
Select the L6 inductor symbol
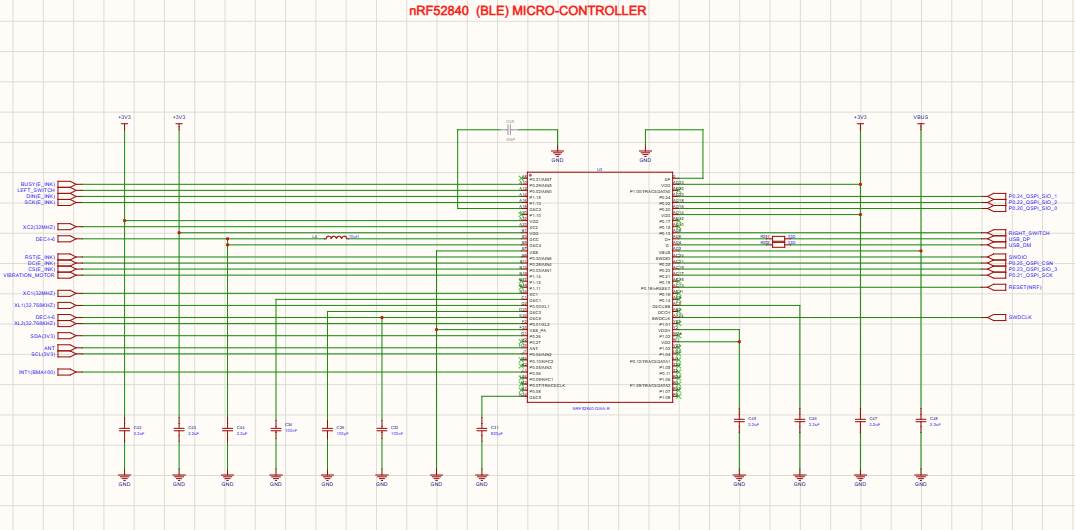pyautogui.click(x=336, y=237)
